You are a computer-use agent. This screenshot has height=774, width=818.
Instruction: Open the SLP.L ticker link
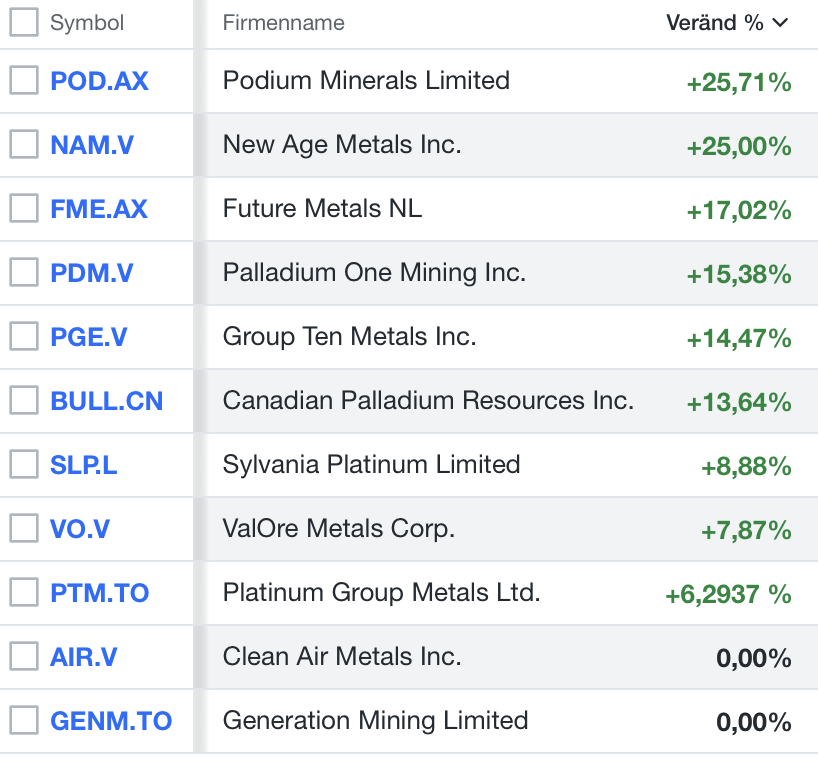tap(84, 465)
